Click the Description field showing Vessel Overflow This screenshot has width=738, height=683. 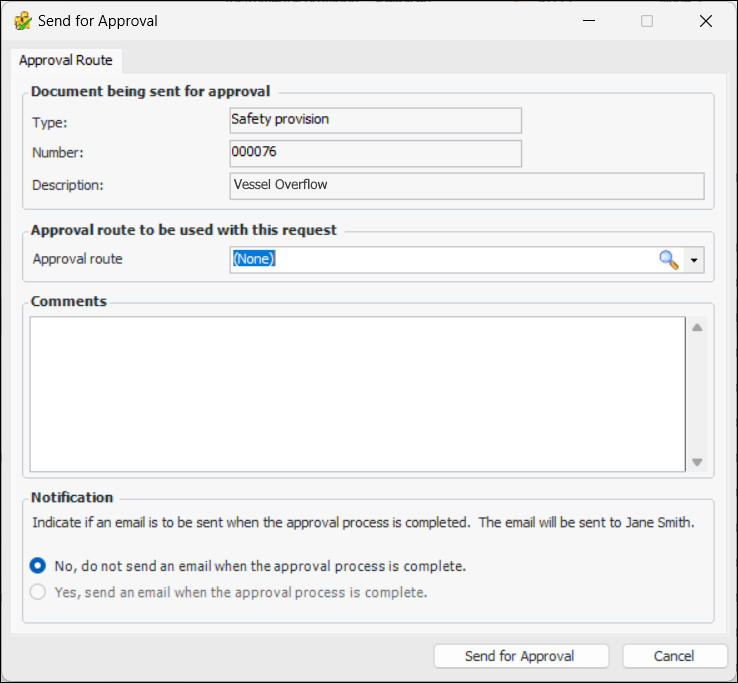point(466,185)
